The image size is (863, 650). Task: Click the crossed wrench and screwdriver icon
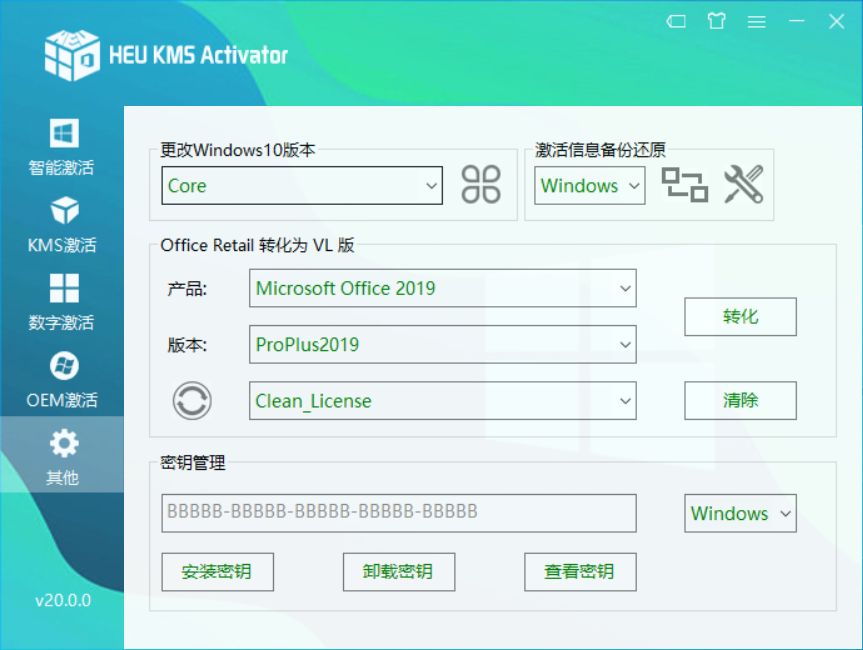point(743,185)
